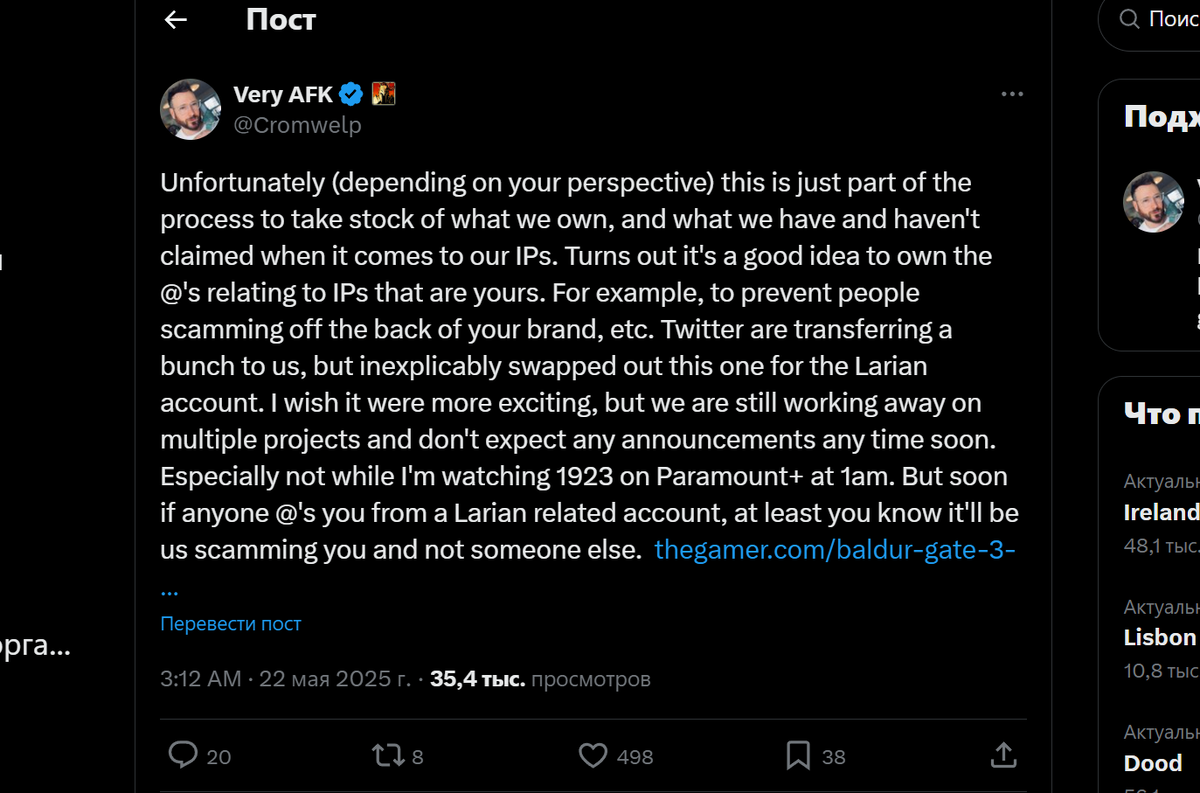The width and height of the screenshot is (1200, 793).
Task: Click the affiliate badge beside Very AFK
Action: [x=384, y=94]
